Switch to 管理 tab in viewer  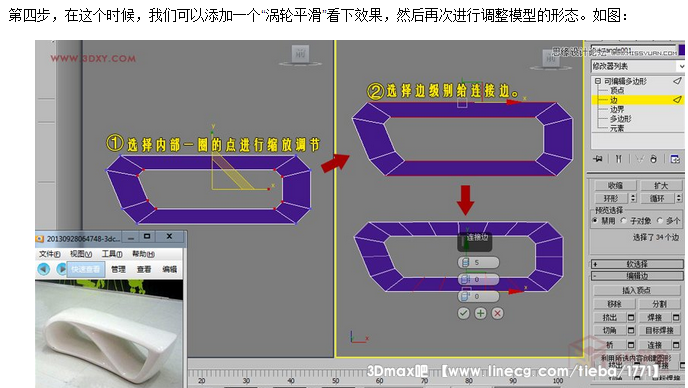click(x=118, y=269)
